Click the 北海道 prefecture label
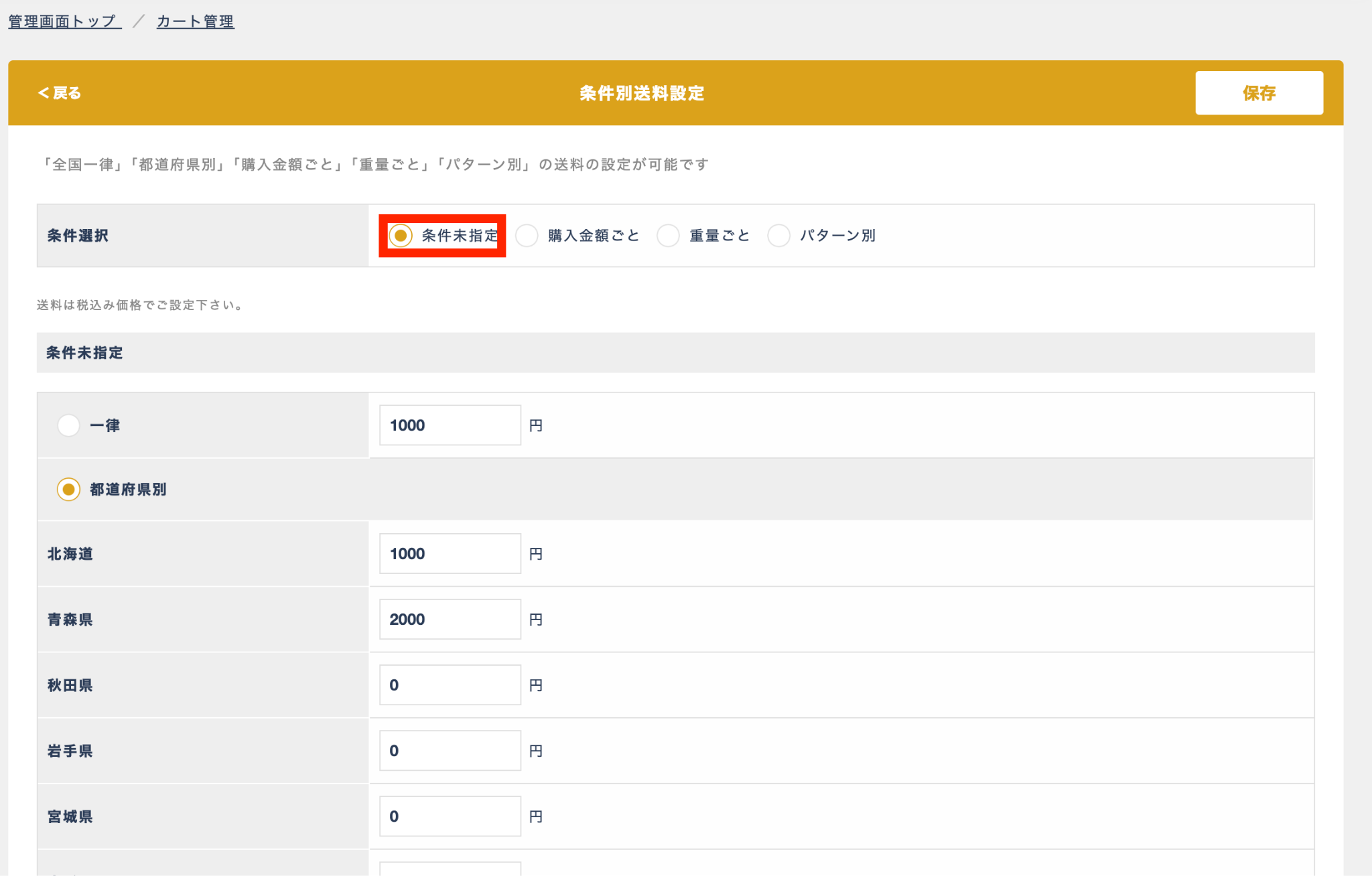Image resolution: width=1372 pixels, height=876 pixels. (70, 554)
